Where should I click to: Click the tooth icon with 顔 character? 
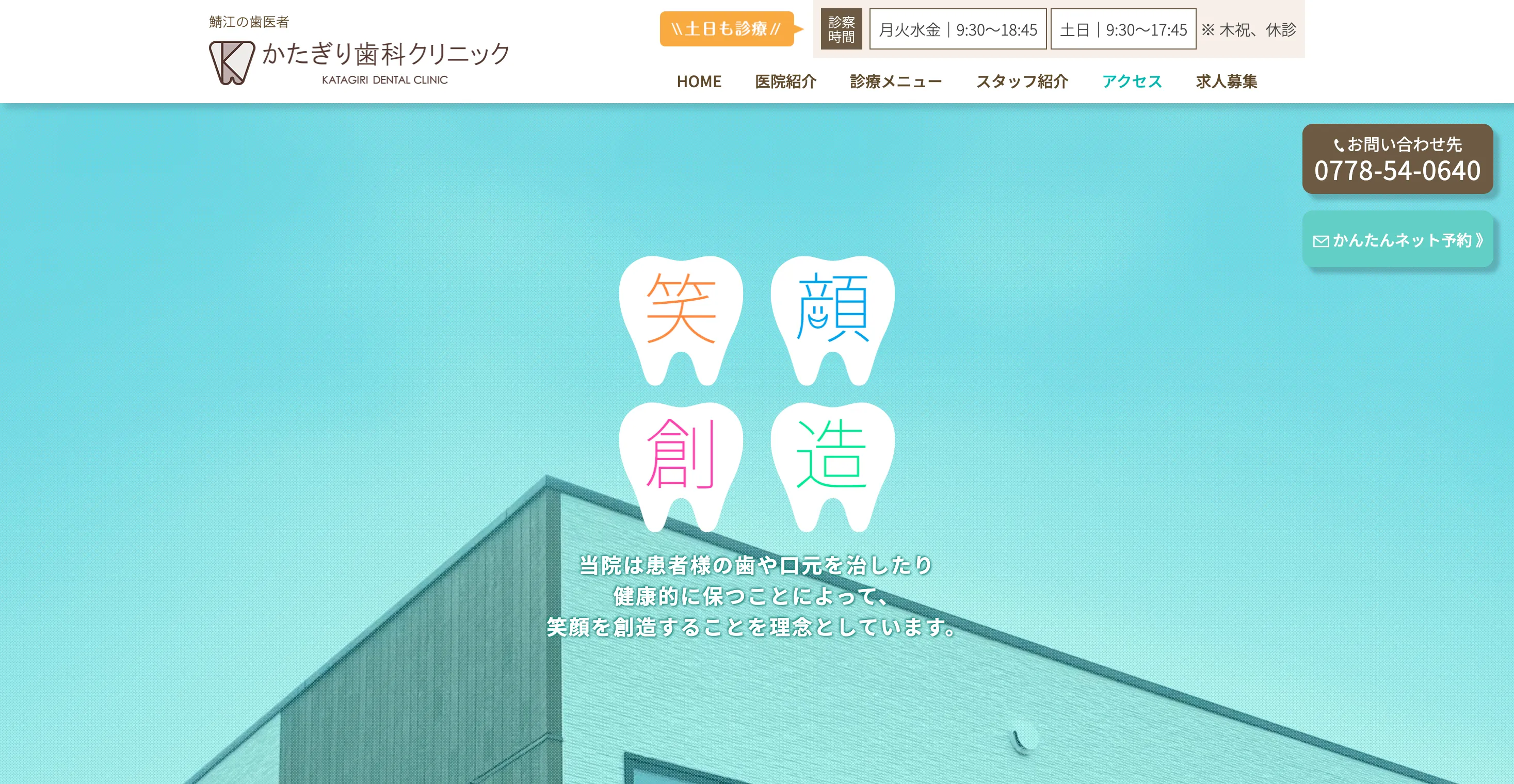pyautogui.click(x=832, y=321)
